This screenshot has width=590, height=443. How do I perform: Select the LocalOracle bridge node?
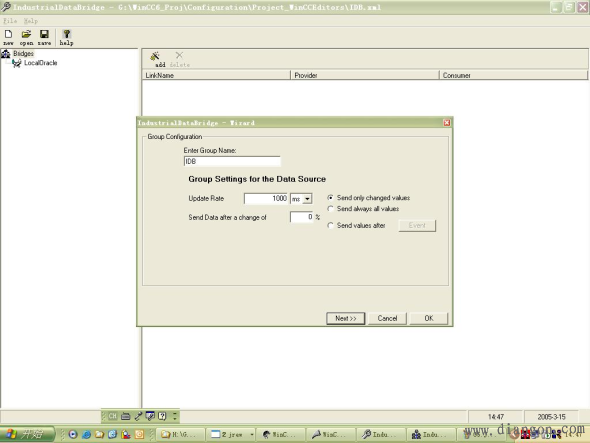pos(40,63)
